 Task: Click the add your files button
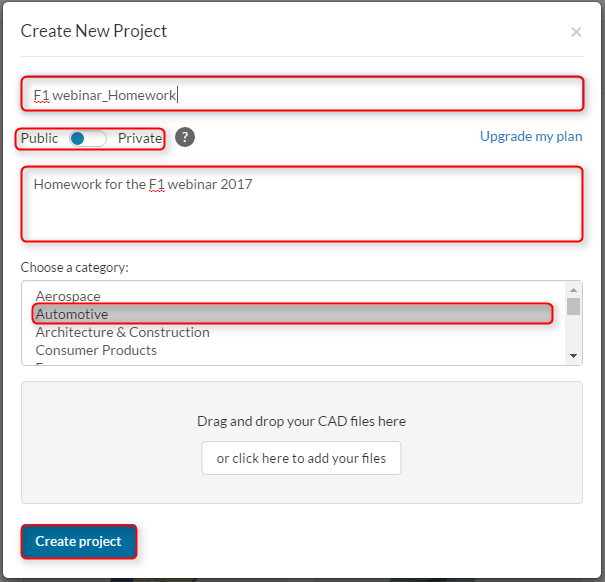[x=301, y=458]
